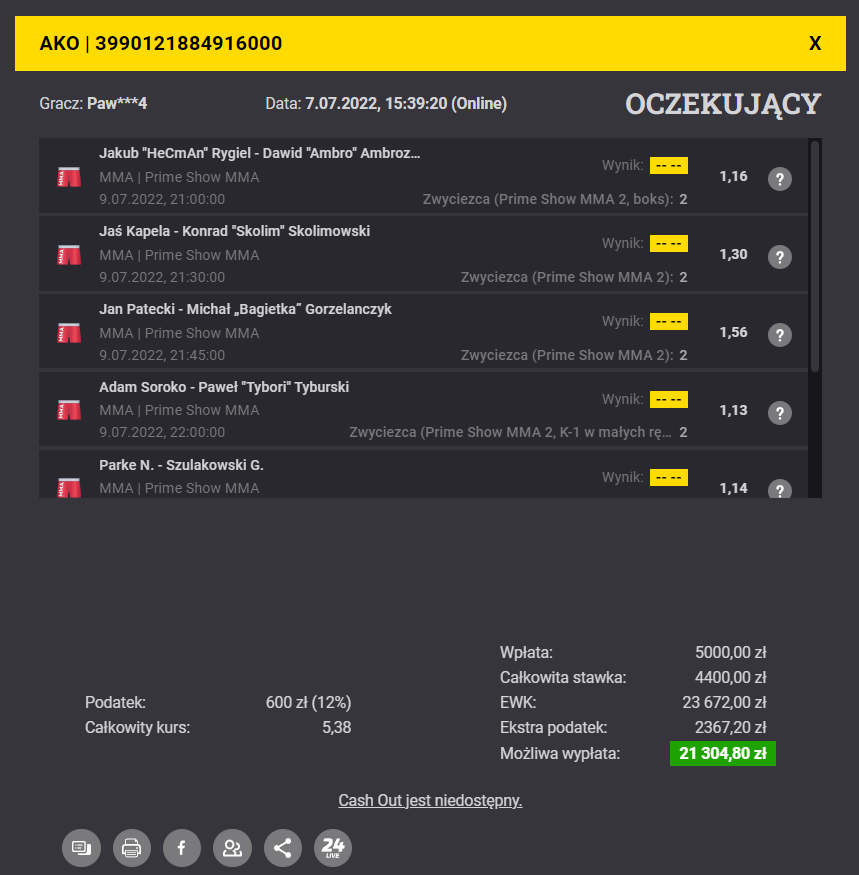Screen dimensions: 859x875
Task: Click Ekstra podatek value 2367,20 zł
Action: click(x=731, y=728)
